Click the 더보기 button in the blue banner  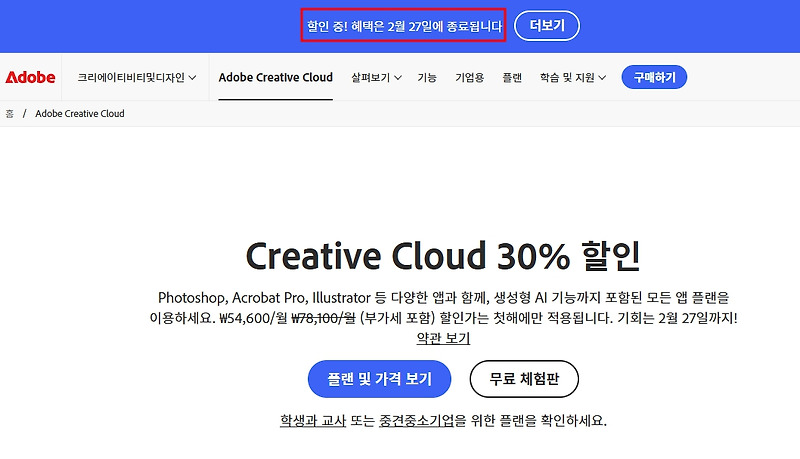point(546,26)
